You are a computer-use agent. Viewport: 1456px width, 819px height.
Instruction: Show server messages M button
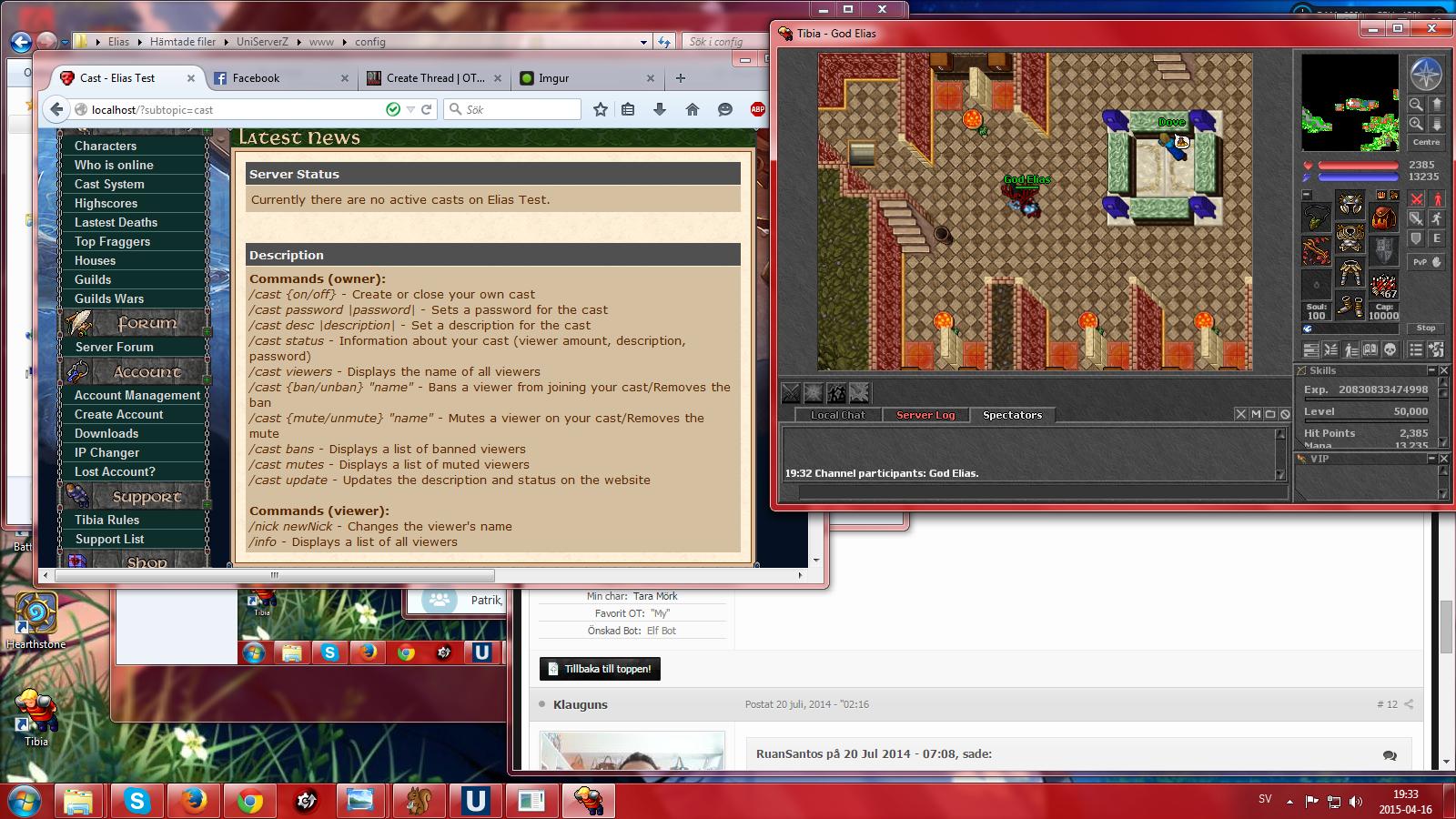tap(1256, 414)
